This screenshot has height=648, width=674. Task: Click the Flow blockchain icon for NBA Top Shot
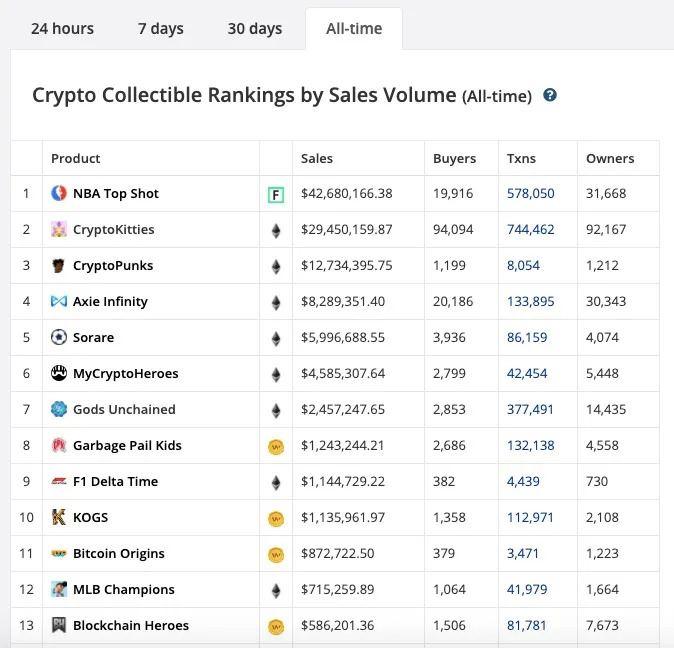tap(276, 194)
